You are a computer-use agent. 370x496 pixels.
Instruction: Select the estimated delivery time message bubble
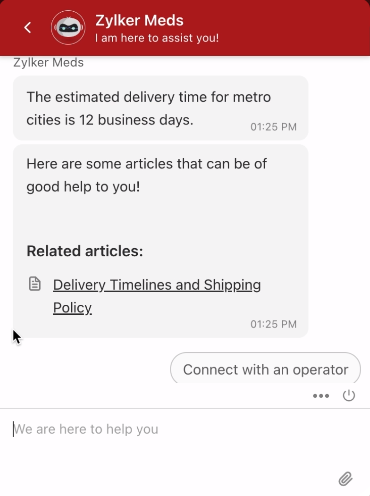point(160,108)
